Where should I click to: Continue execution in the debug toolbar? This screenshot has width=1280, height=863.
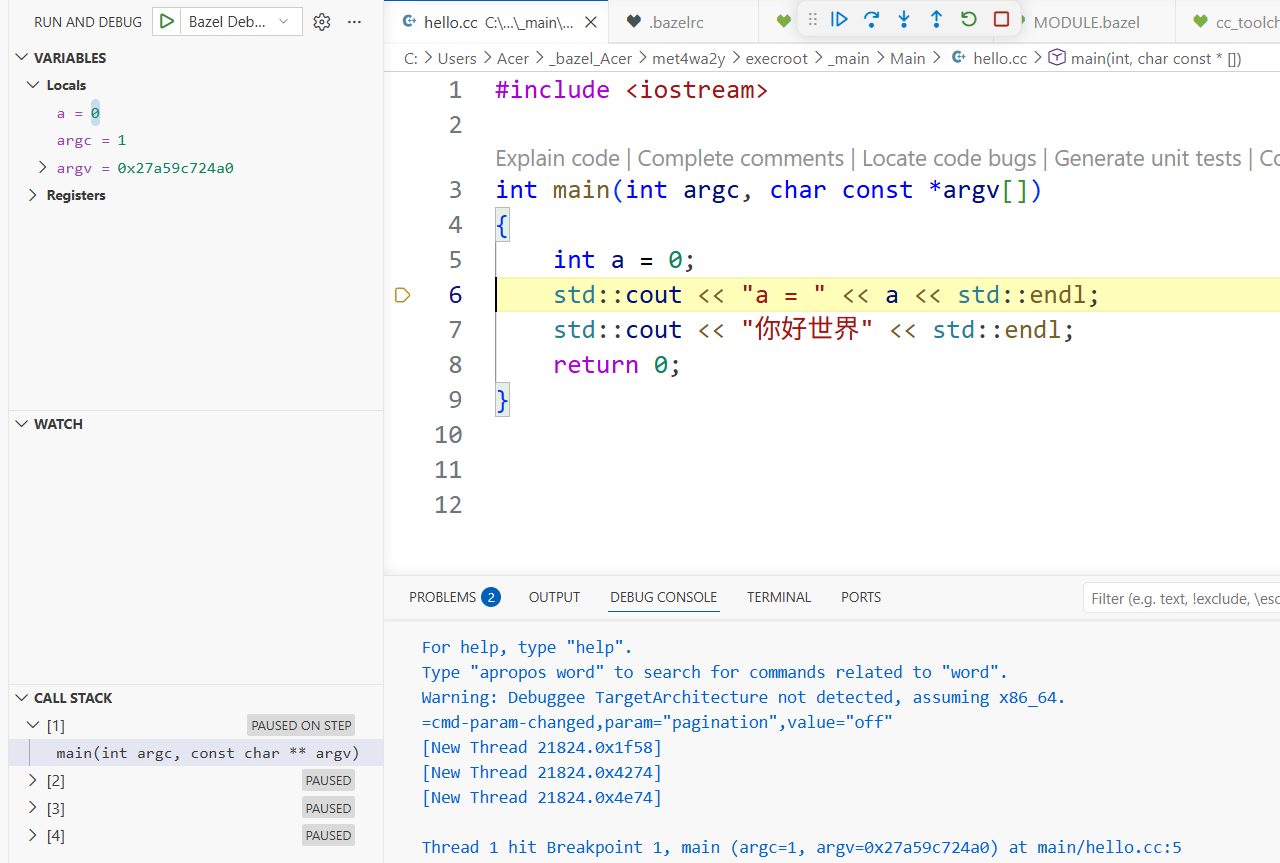click(840, 19)
